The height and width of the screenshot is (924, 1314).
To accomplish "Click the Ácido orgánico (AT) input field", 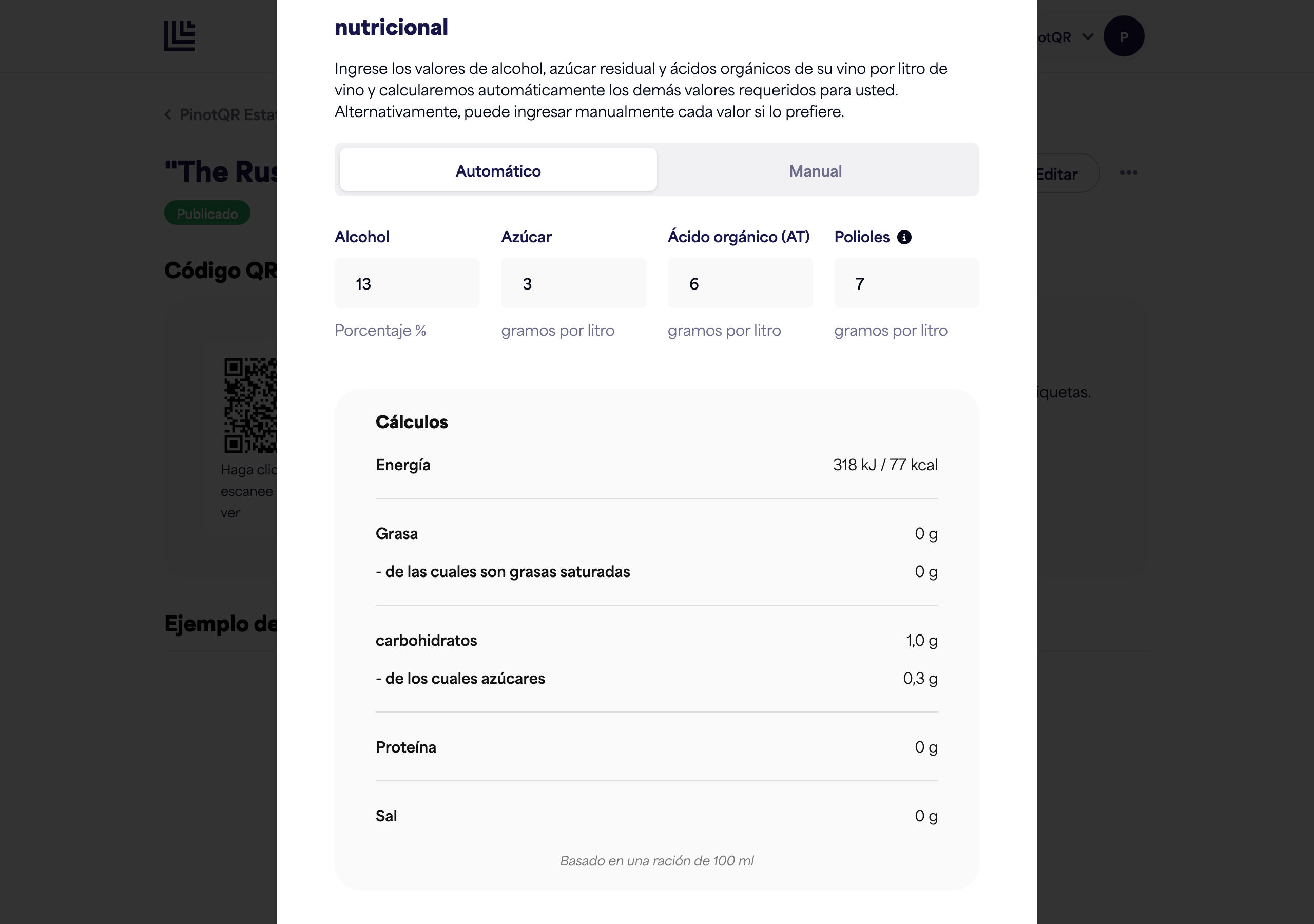I will pyautogui.click(x=740, y=283).
